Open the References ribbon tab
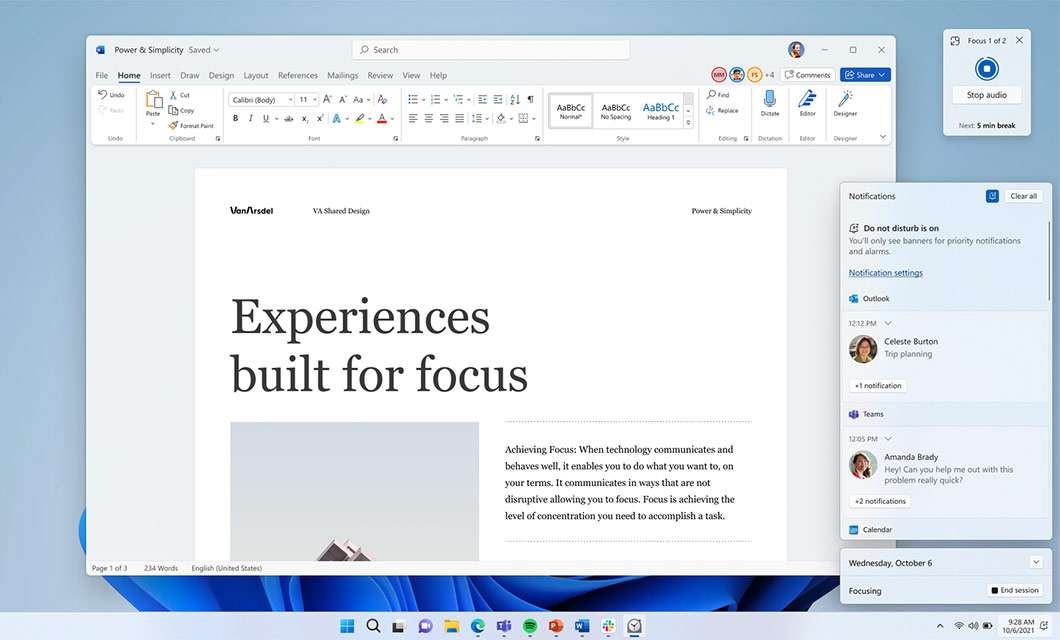This screenshot has height=640, width=1060. coord(298,75)
